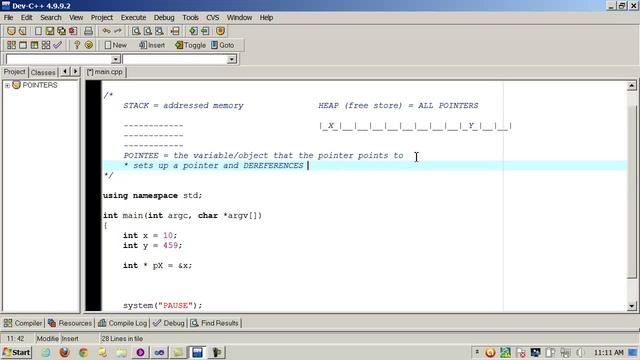The height and width of the screenshot is (360, 640).
Task: Click the editor scrollbar up arrow
Action: pyautogui.click(x=631, y=86)
